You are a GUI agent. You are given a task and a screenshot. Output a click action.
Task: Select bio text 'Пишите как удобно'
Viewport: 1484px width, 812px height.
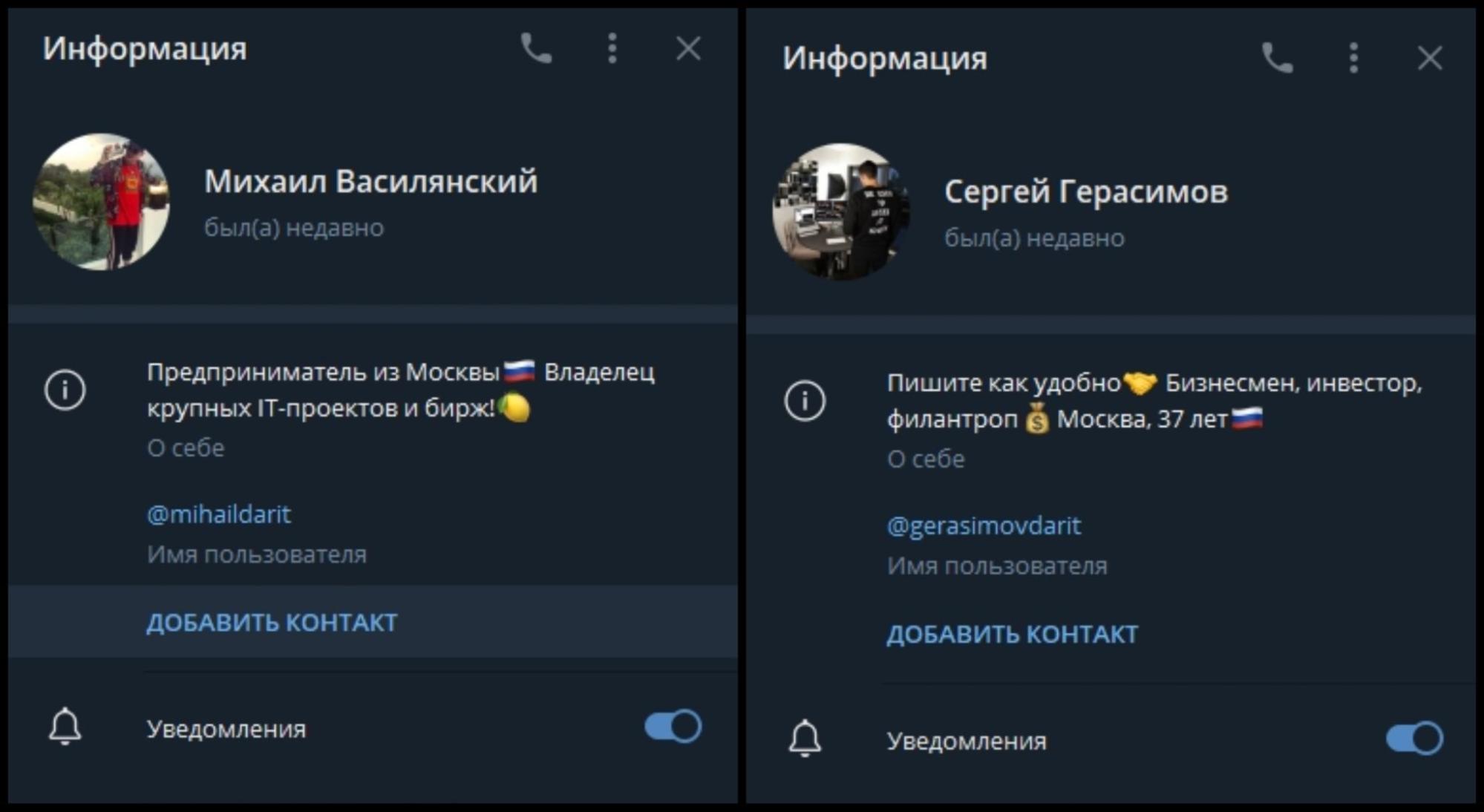1003,383
